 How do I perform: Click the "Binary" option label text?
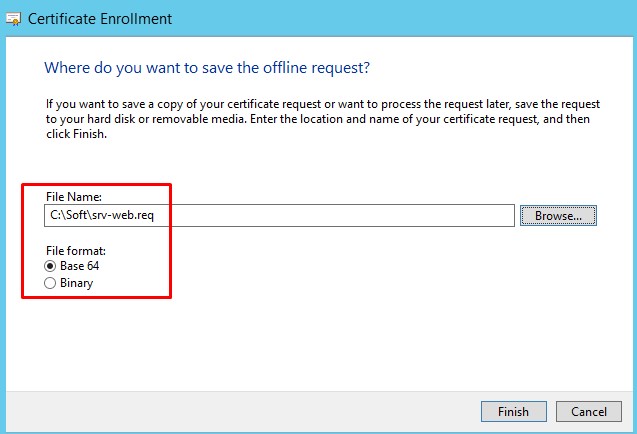(x=76, y=283)
